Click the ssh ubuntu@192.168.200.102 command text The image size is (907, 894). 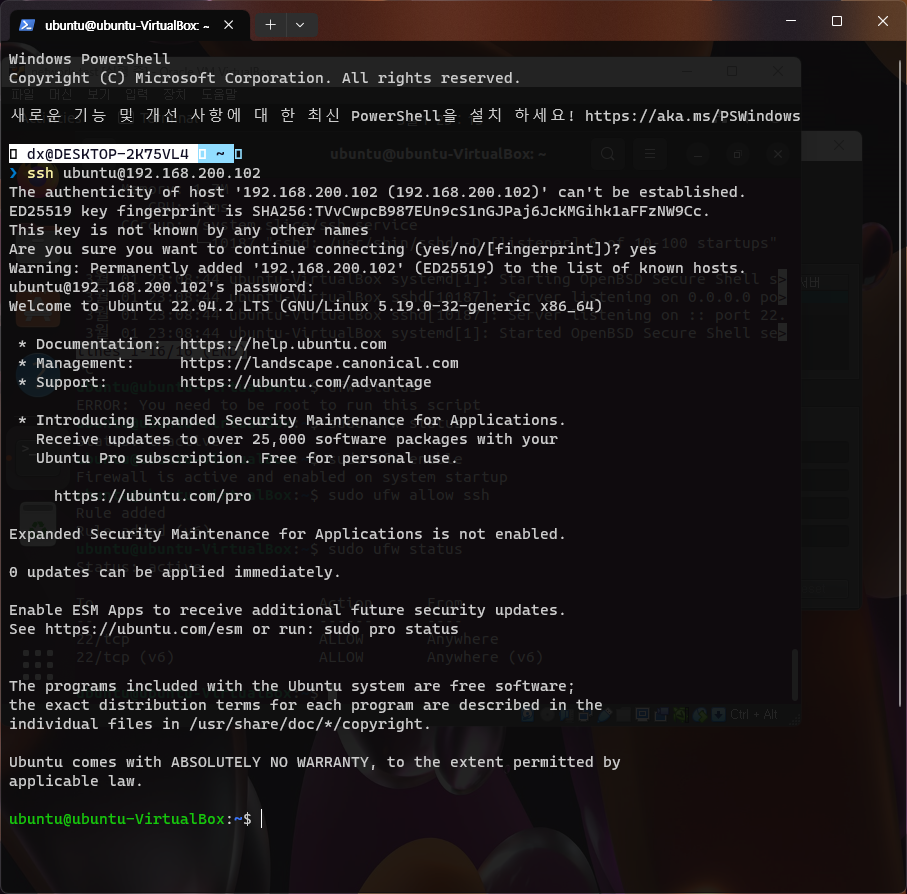144,173
